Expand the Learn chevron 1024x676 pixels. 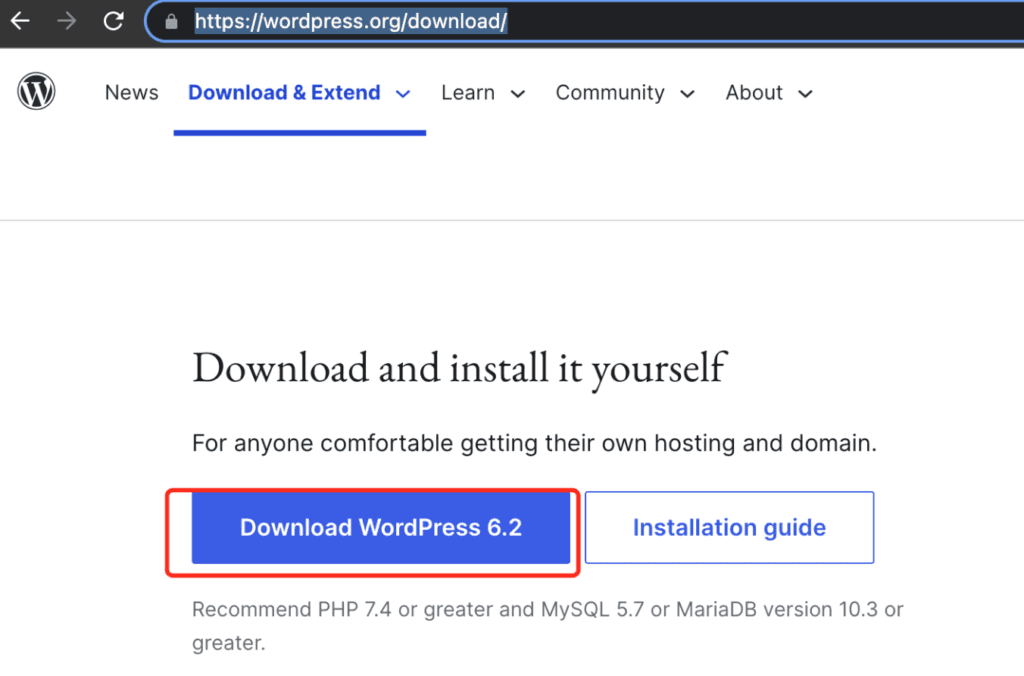(x=518, y=94)
